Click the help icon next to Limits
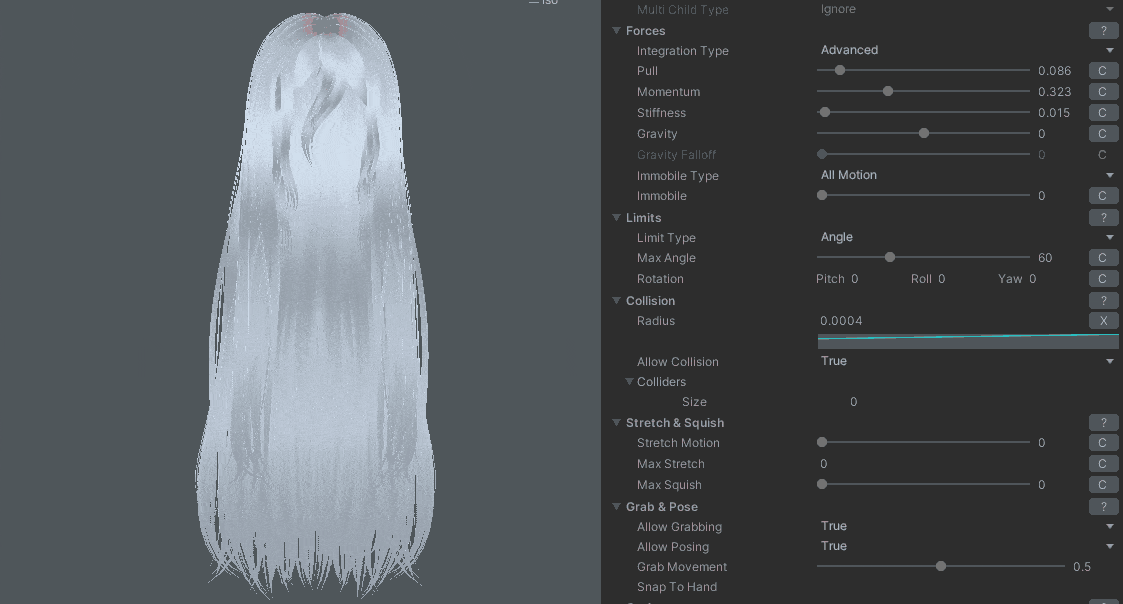 1103,218
